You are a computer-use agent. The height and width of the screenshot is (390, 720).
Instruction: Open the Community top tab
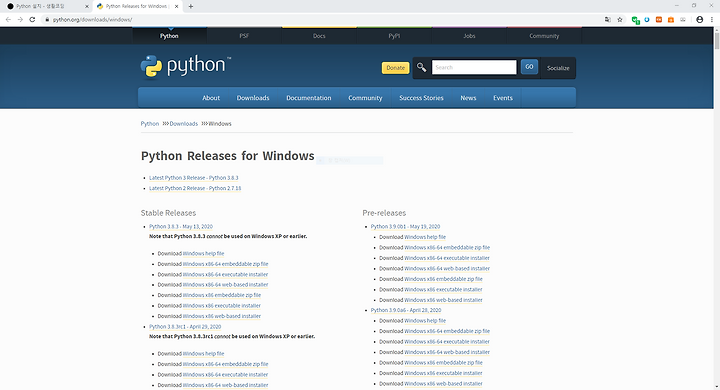click(544, 36)
